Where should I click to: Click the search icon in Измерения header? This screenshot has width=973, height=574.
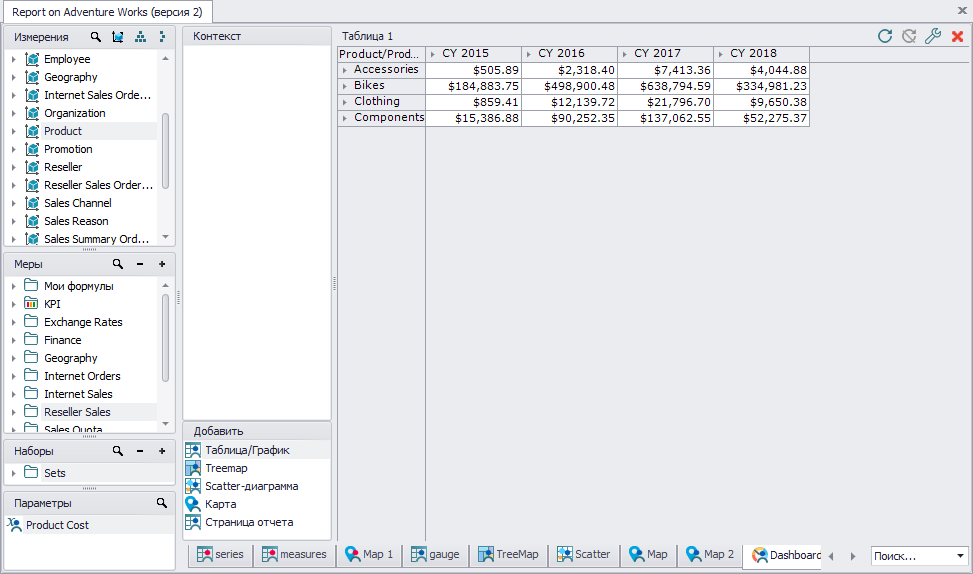tap(96, 37)
